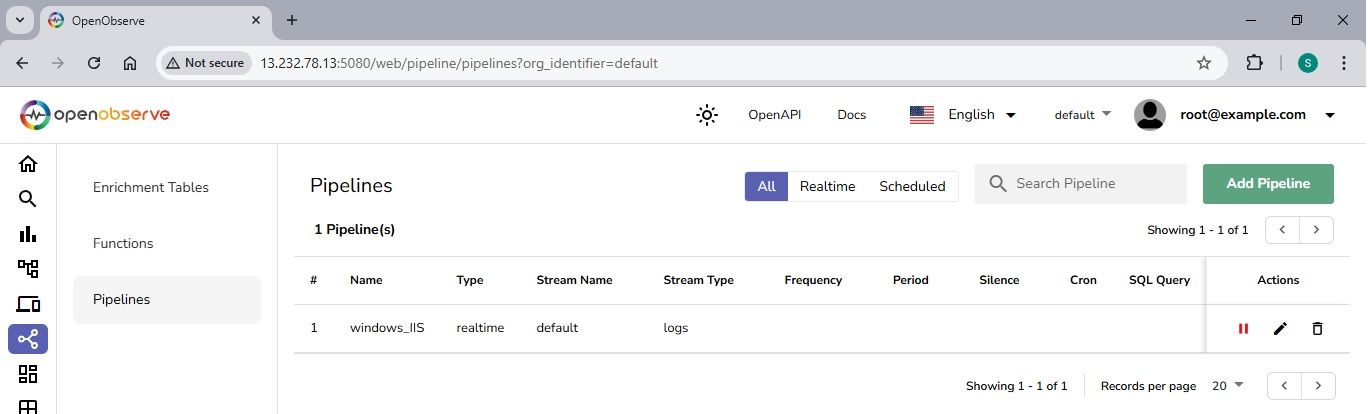Open the Metrics bar chart icon

(x=28, y=234)
